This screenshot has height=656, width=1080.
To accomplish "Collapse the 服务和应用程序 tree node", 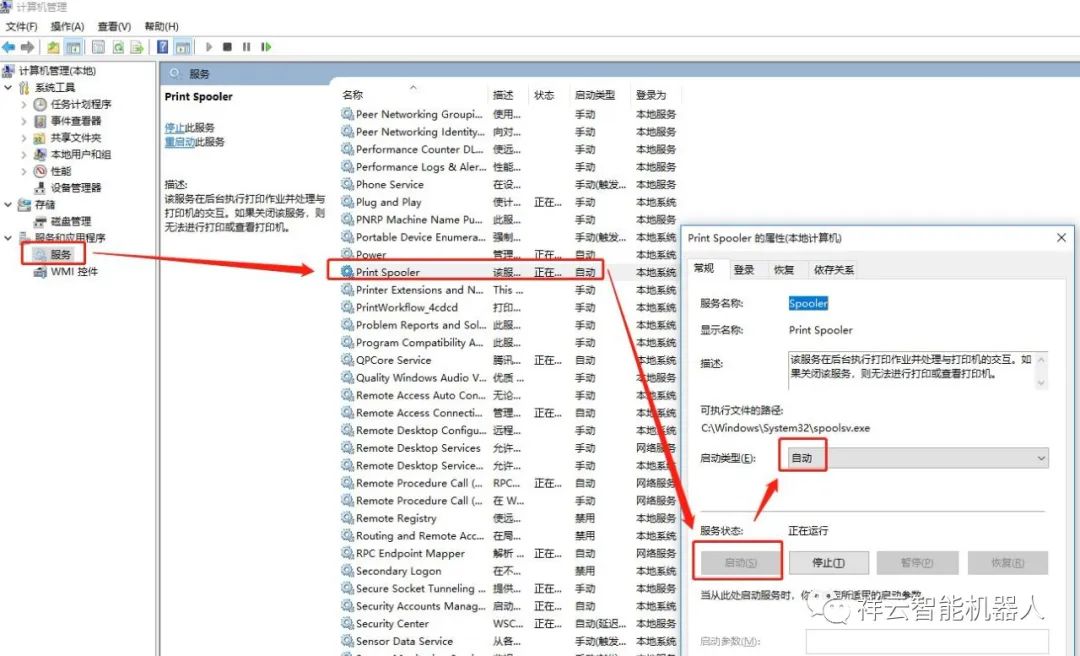I will (8, 238).
